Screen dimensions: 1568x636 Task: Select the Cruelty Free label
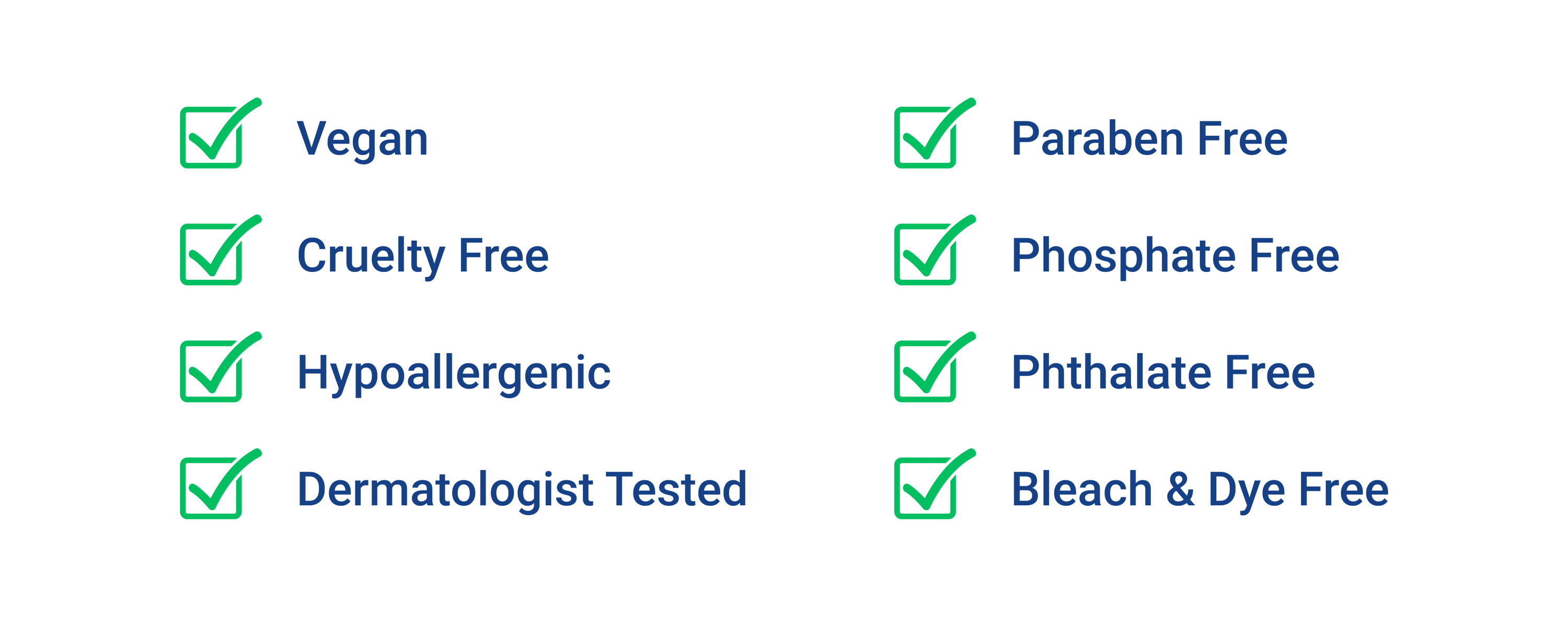click(x=423, y=256)
